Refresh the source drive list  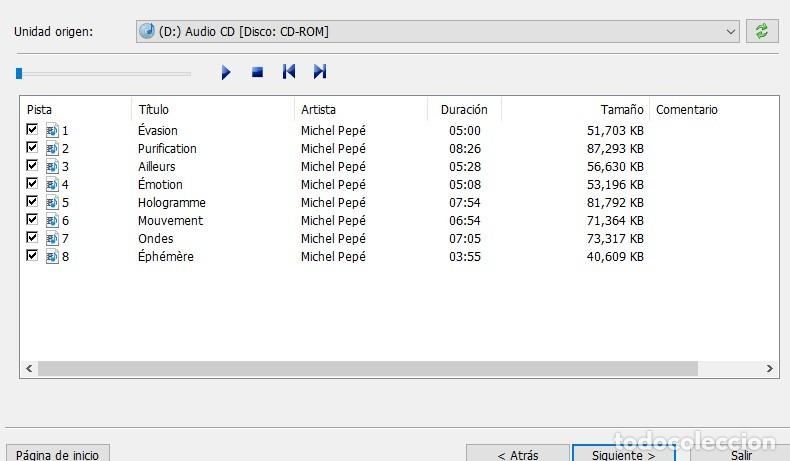pyautogui.click(x=762, y=31)
